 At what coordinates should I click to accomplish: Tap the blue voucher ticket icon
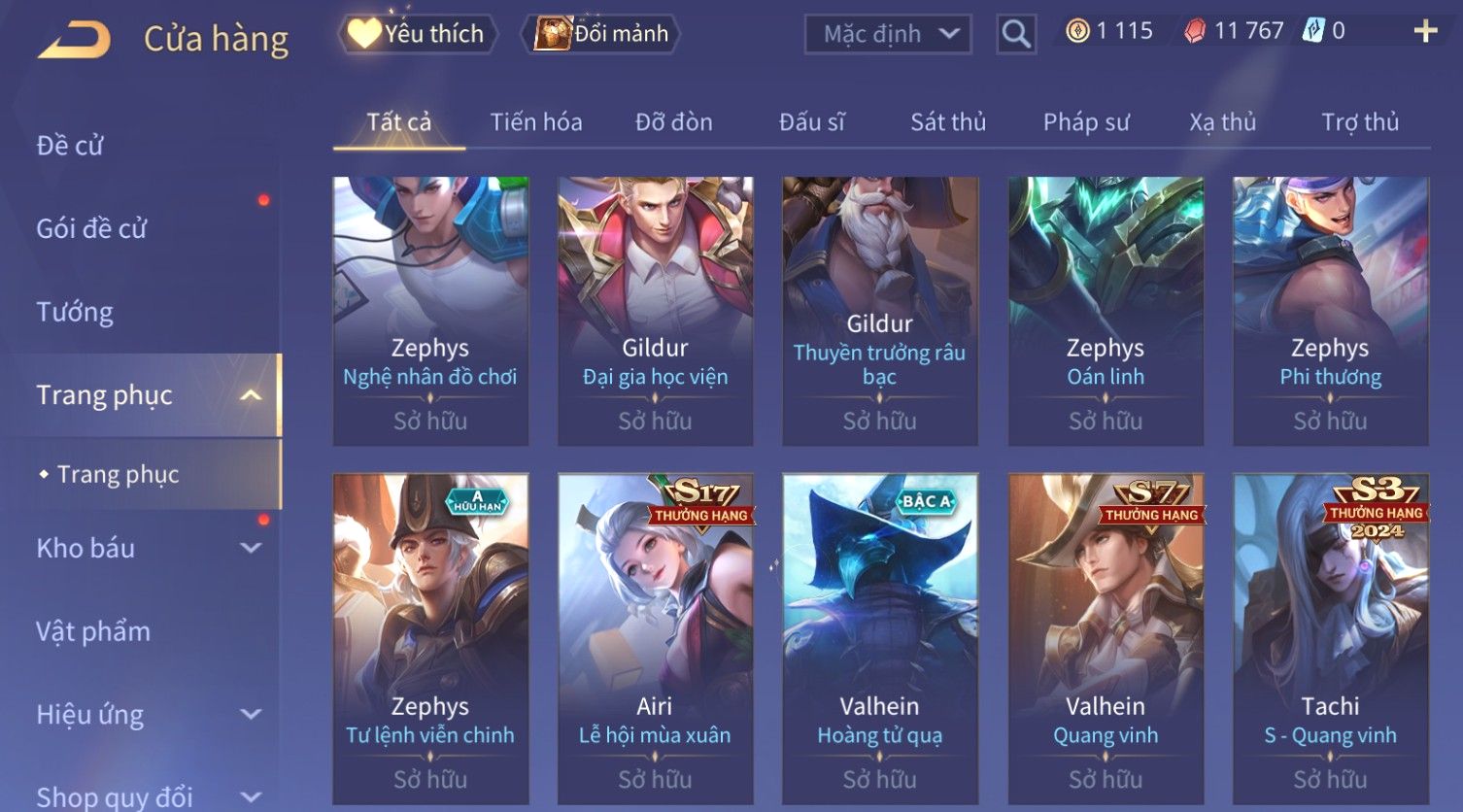pyautogui.click(x=1313, y=31)
